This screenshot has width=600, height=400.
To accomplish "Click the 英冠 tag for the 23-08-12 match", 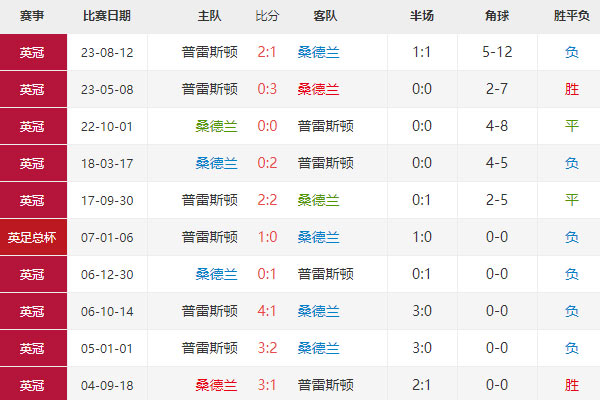I will coord(32,52).
